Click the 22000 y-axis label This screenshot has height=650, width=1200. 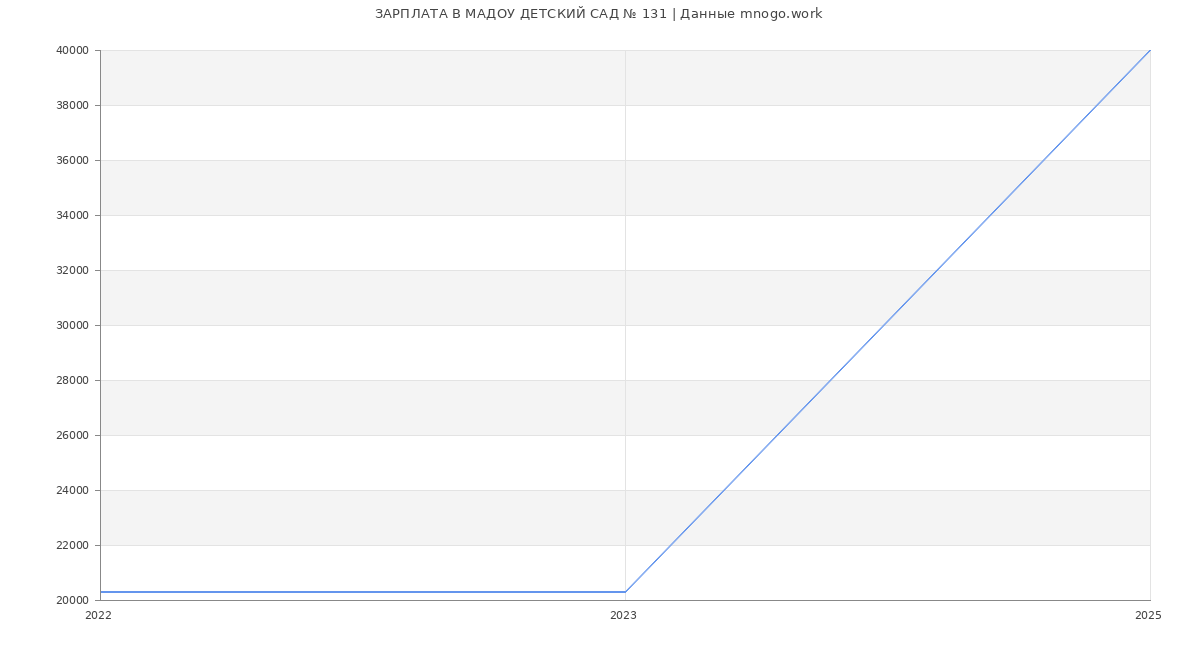click(72, 545)
